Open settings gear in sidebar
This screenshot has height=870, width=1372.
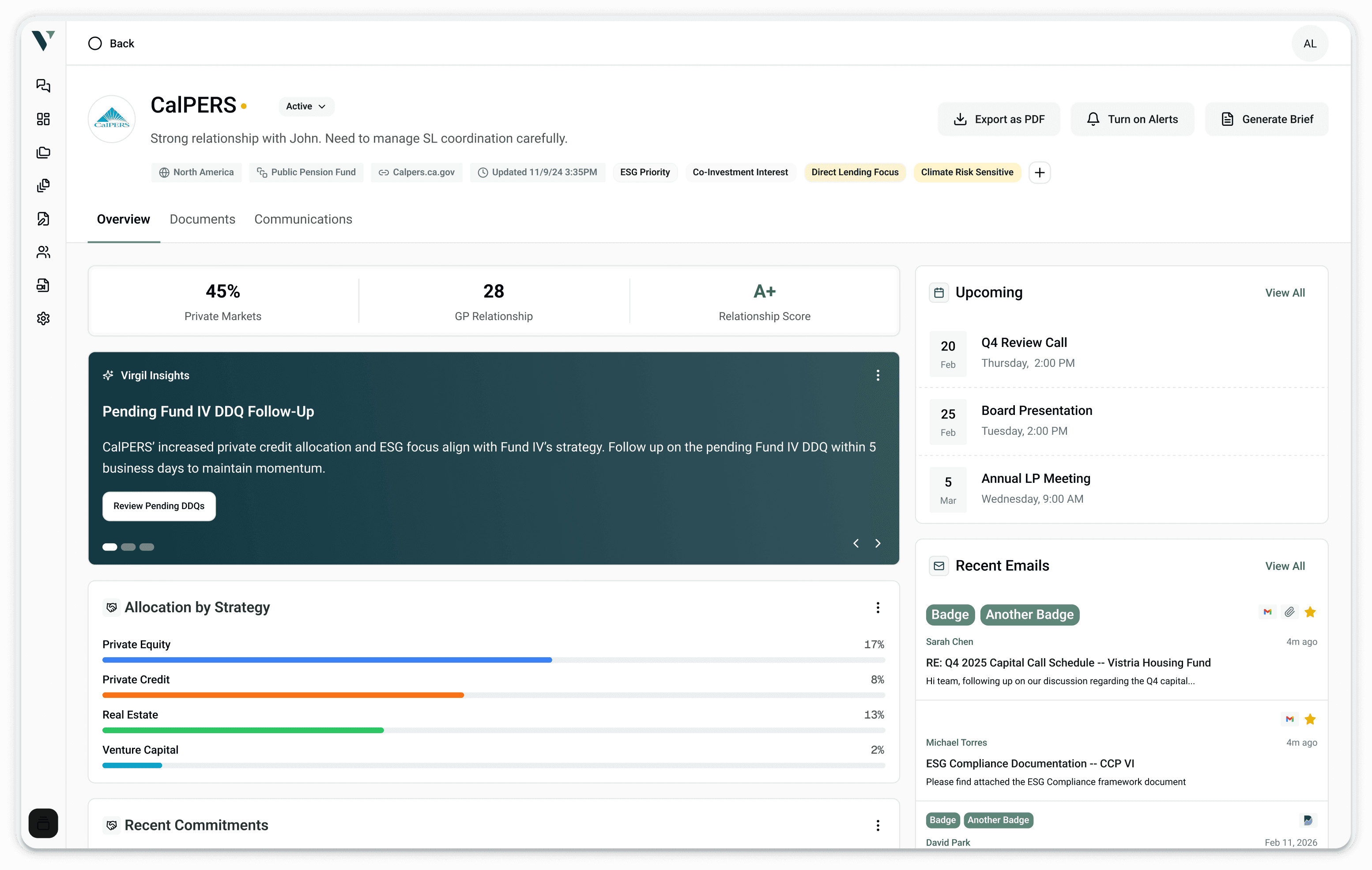(43, 319)
